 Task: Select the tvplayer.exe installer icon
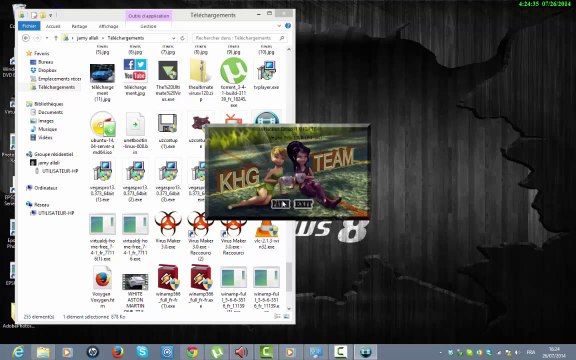pos(266,71)
